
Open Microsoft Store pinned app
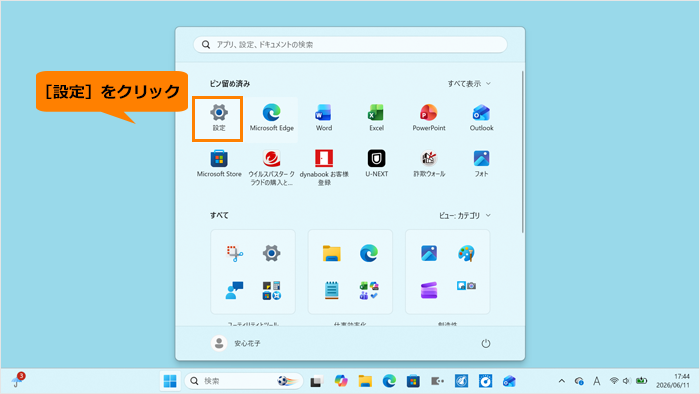[x=219, y=164]
